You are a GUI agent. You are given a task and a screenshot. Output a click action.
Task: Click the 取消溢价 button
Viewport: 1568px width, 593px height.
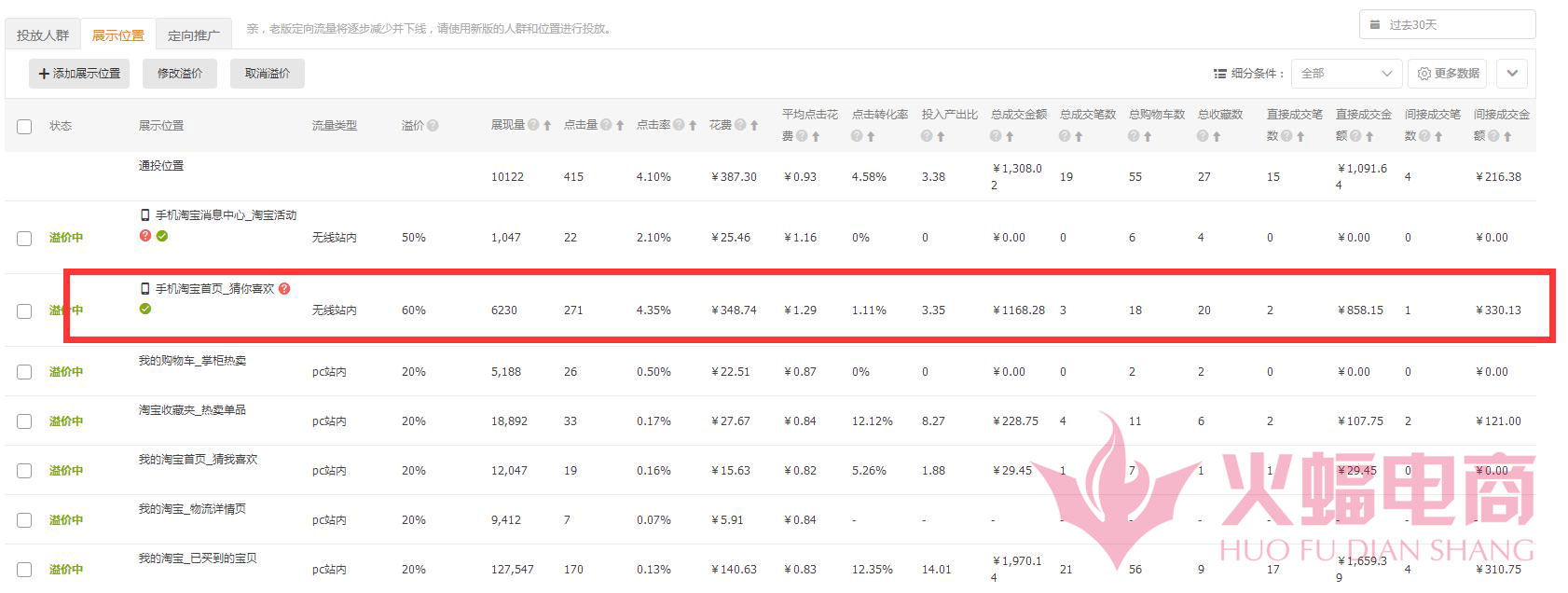pyautogui.click(x=268, y=74)
